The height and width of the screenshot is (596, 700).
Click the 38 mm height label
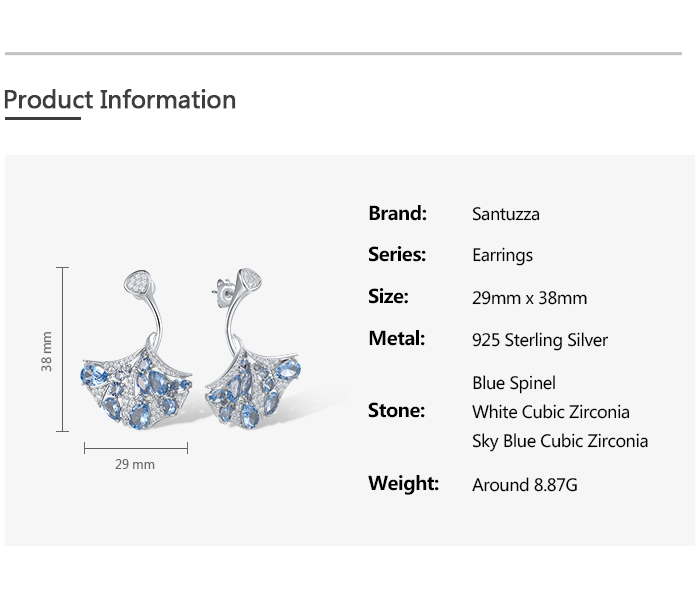point(46,352)
